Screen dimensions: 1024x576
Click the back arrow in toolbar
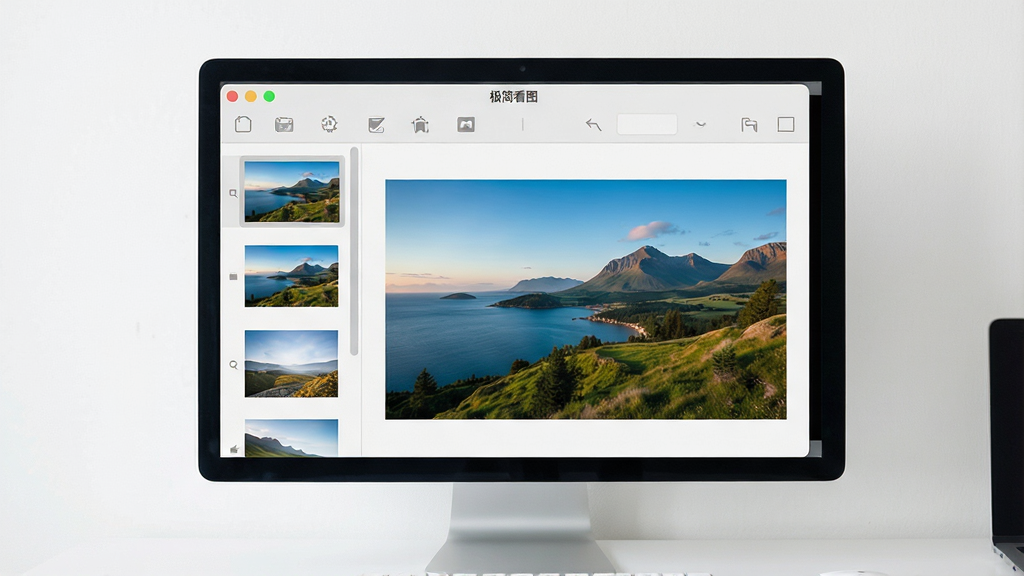[593, 125]
